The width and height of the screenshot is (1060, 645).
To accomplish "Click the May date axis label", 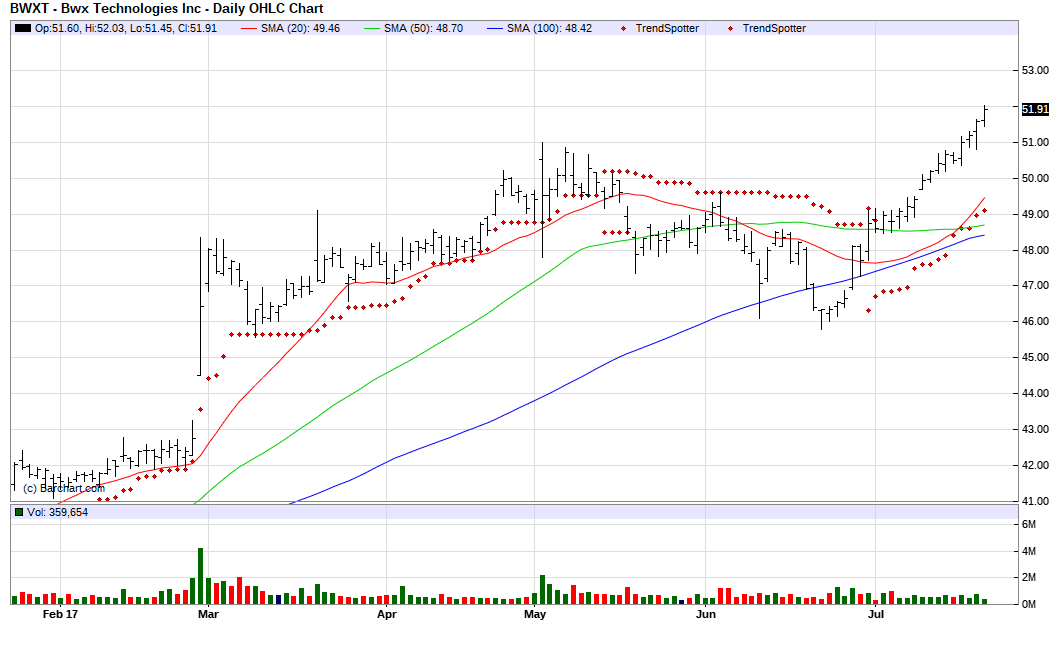I will click(535, 614).
